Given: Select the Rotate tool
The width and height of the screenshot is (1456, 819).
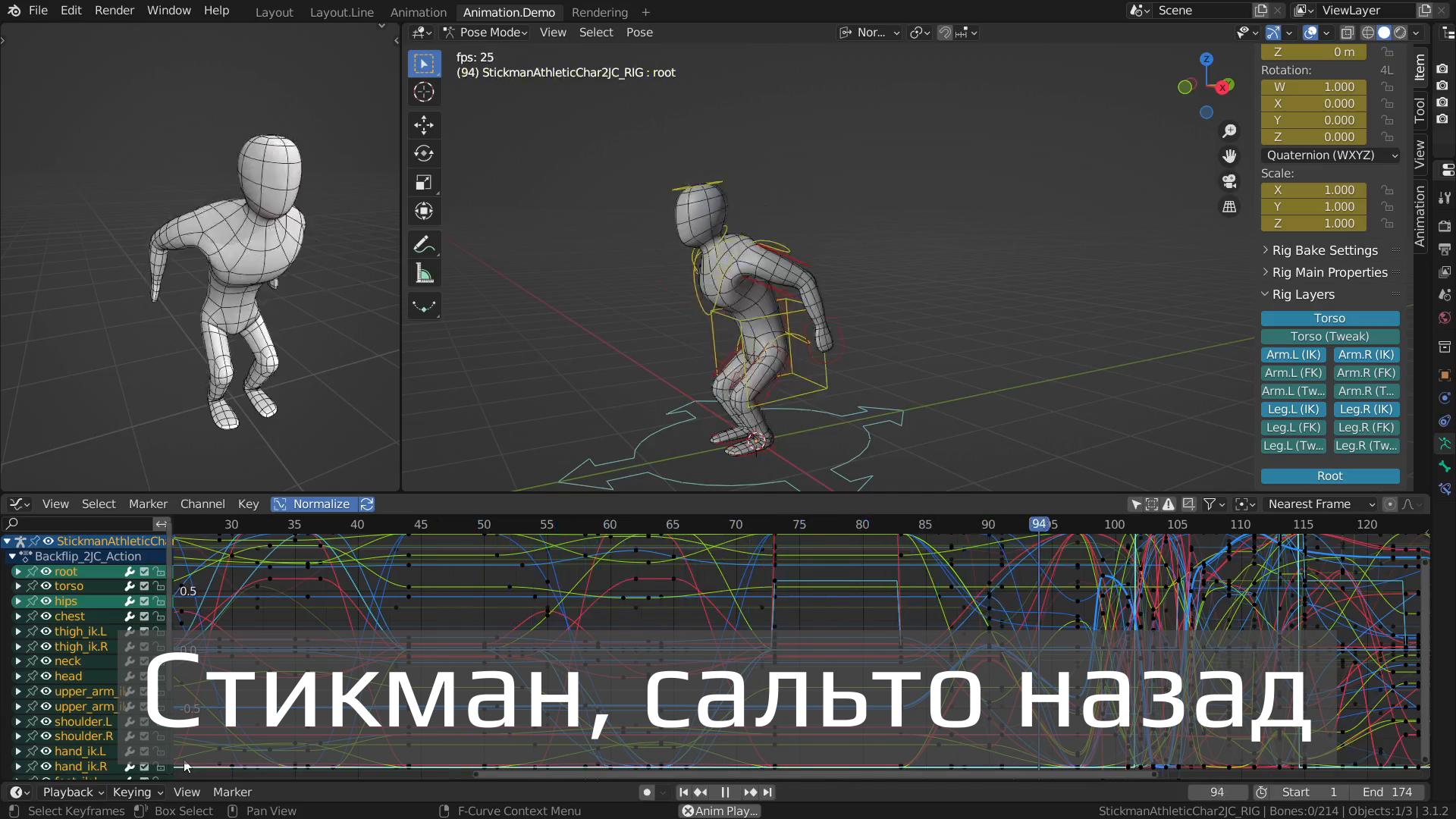Looking at the screenshot, I should (423, 153).
